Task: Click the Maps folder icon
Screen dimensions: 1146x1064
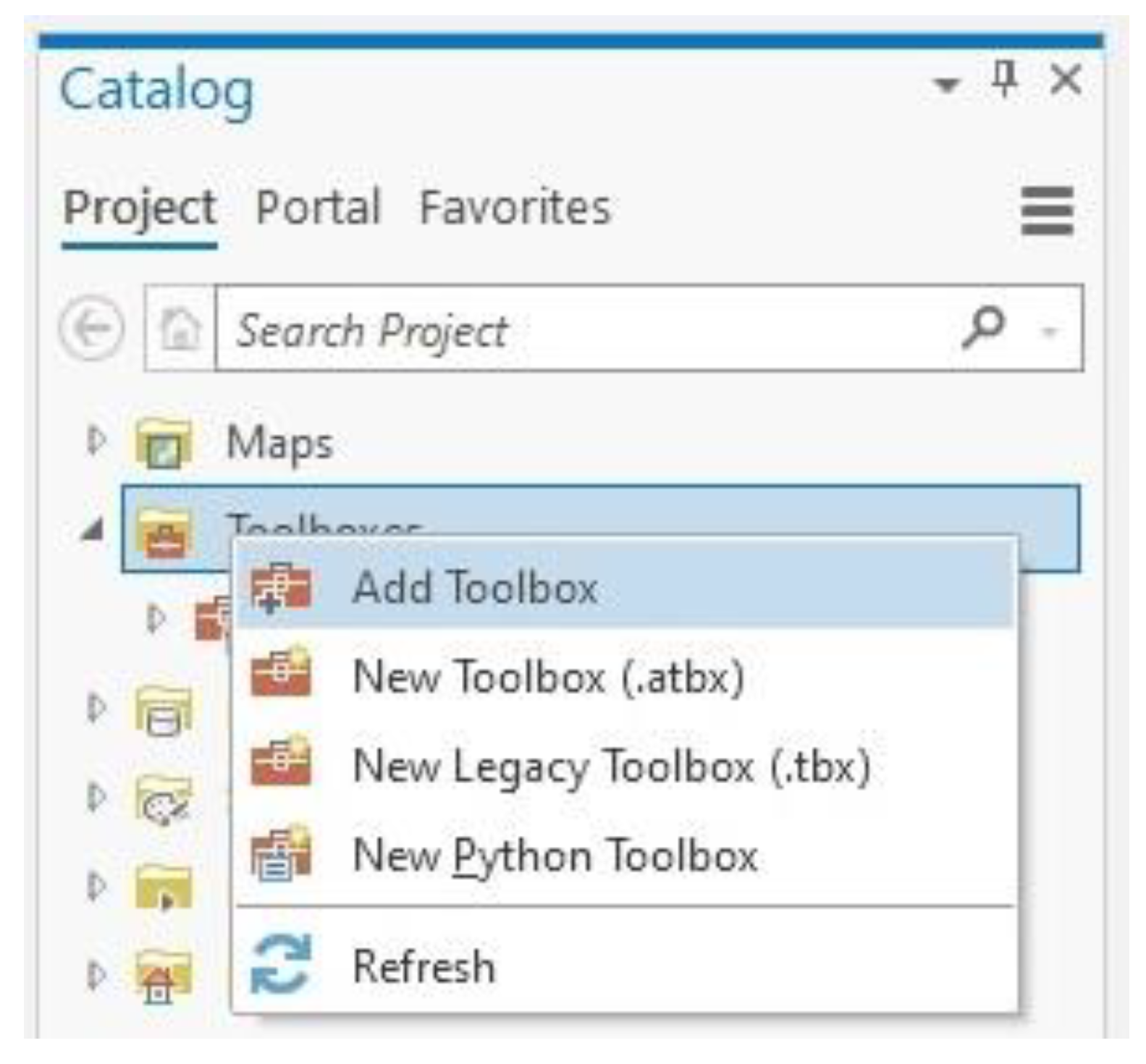Action: [x=164, y=443]
